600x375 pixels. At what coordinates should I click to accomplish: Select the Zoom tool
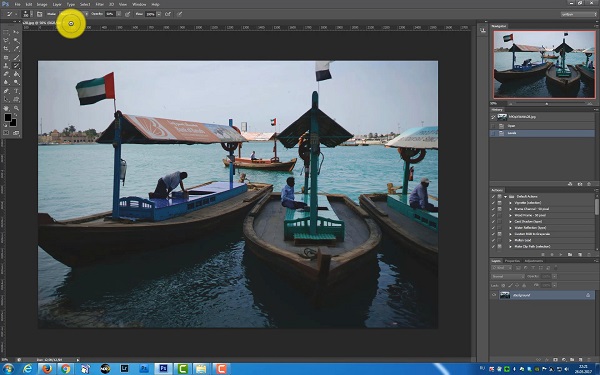(16, 108)
